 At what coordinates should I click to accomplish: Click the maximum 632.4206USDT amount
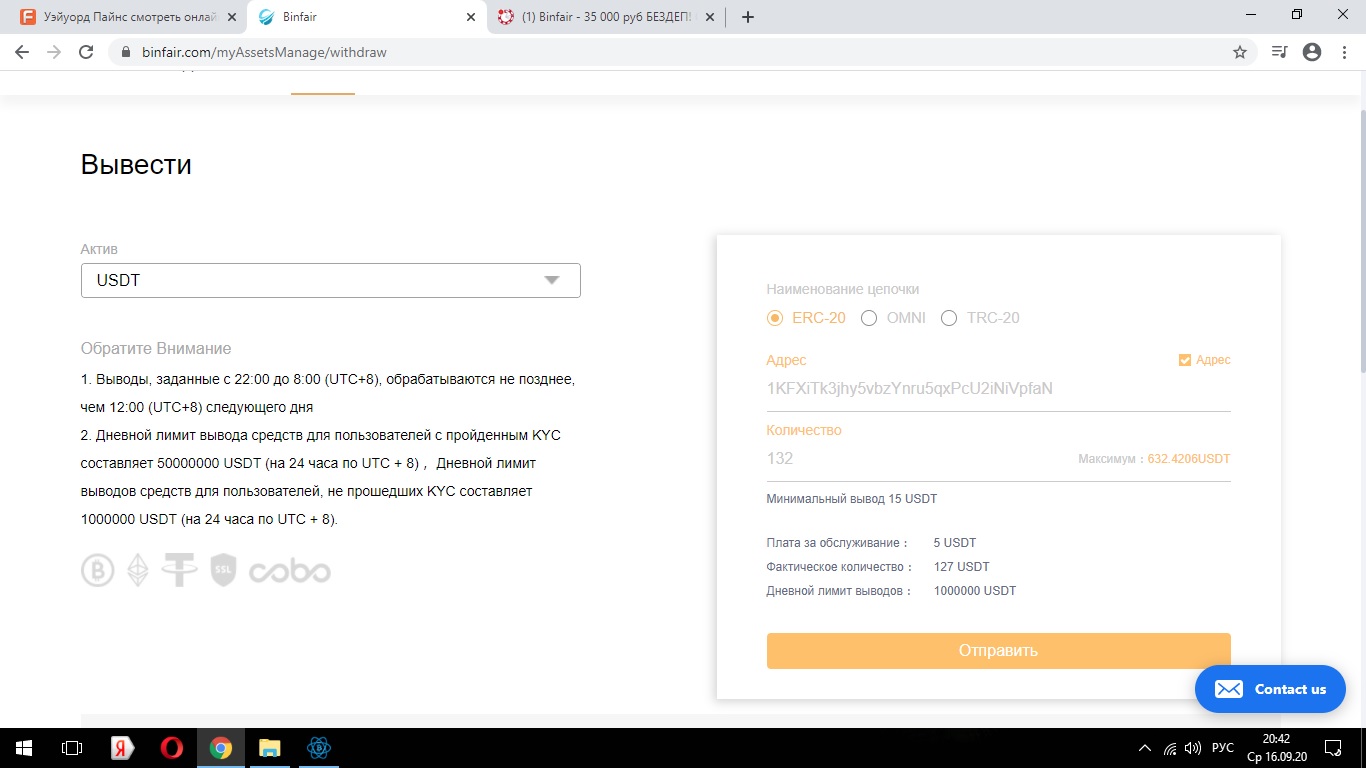point(1189,459)
